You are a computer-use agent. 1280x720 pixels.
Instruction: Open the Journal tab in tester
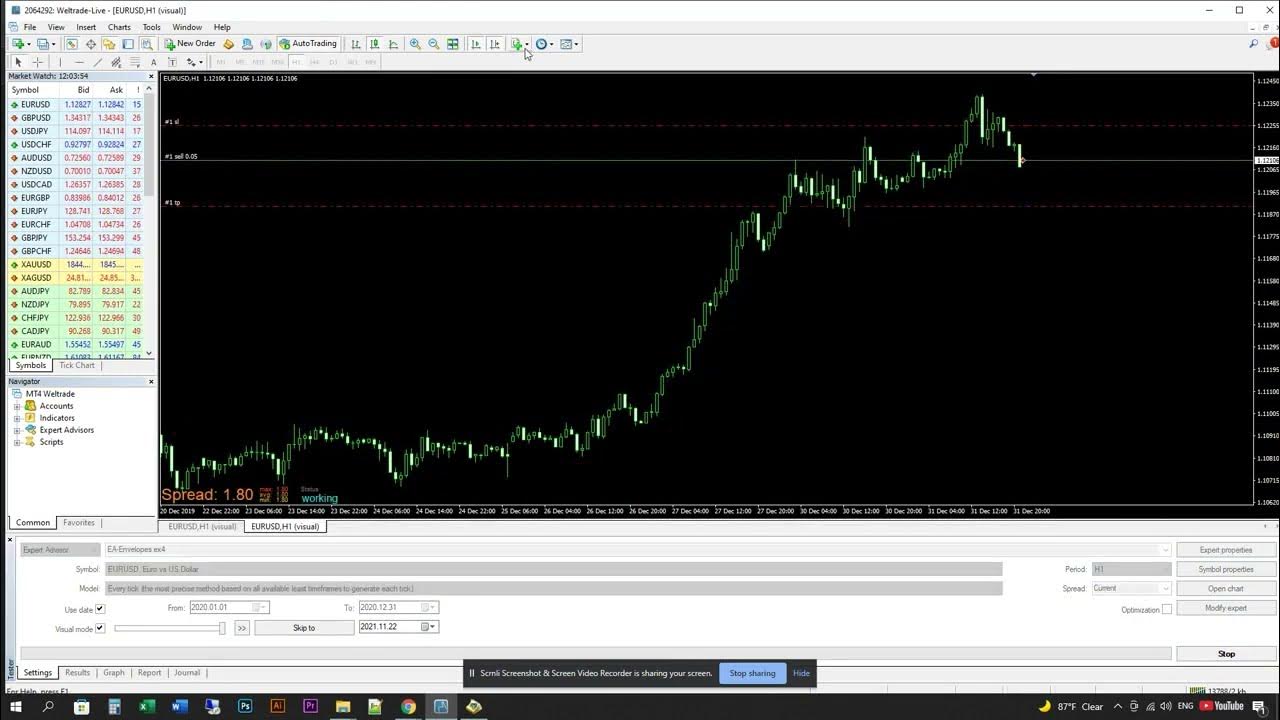187,673
